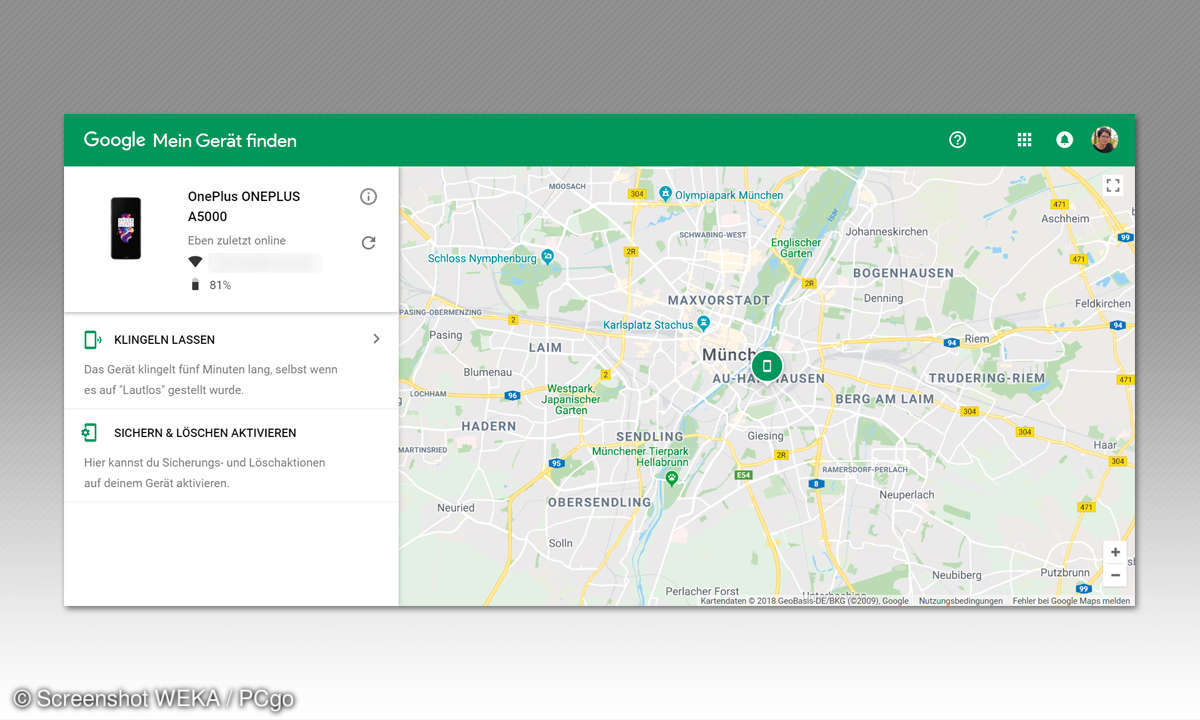Zoom out on the map

point(1115,575)
